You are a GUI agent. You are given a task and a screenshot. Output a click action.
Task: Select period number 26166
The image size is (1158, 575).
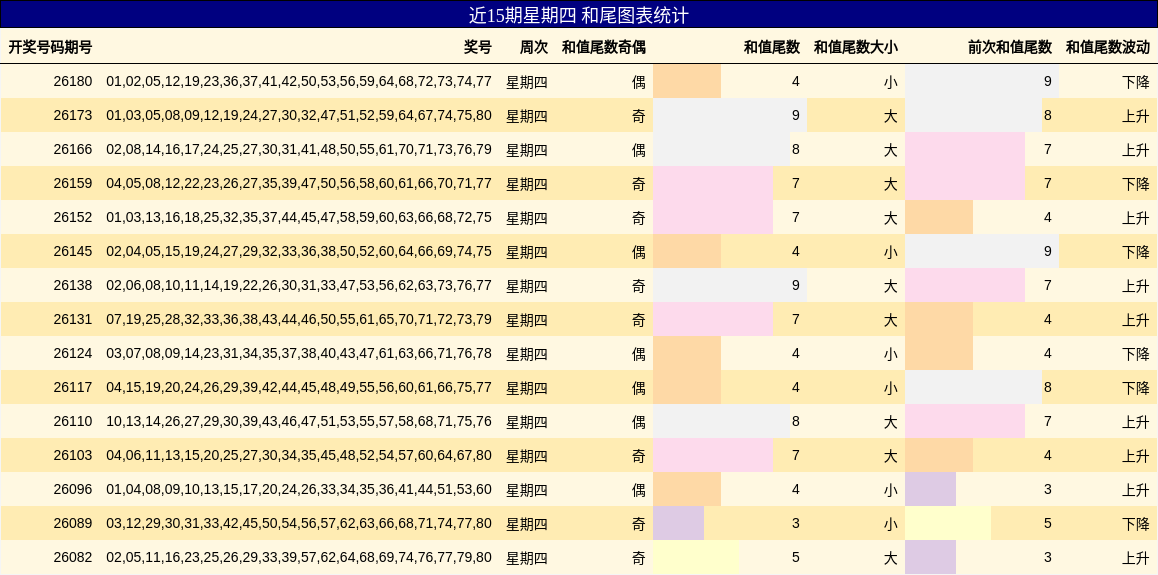click(x=72, y=149)
